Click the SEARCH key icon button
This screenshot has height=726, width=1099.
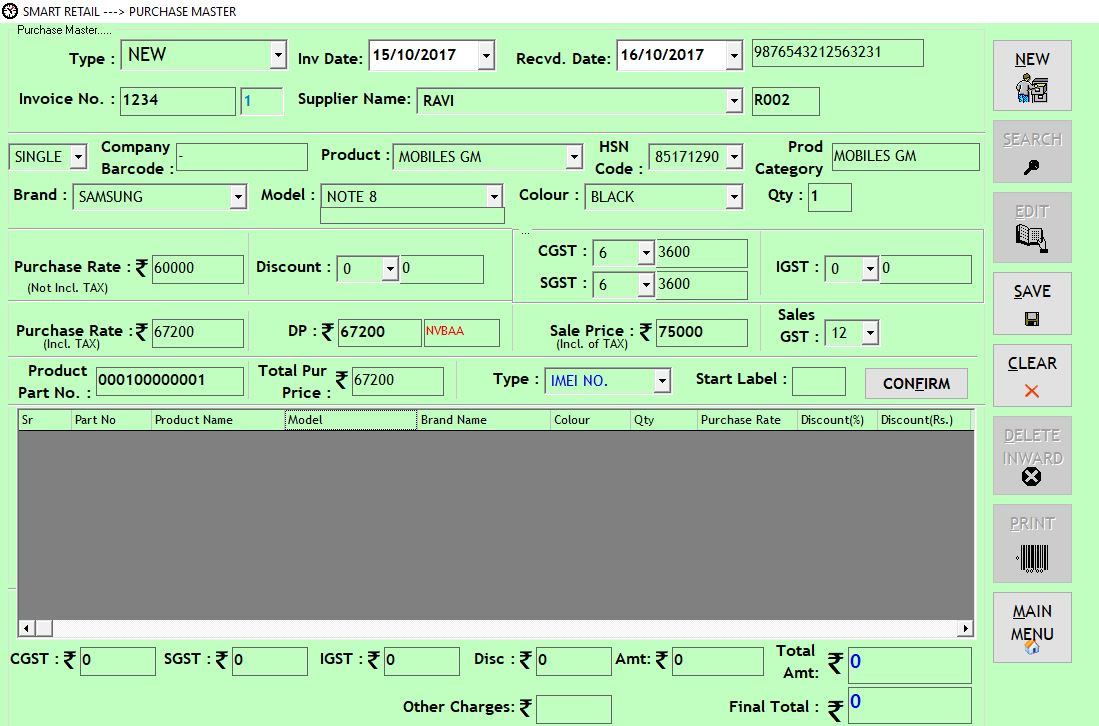coord(1032,151)
